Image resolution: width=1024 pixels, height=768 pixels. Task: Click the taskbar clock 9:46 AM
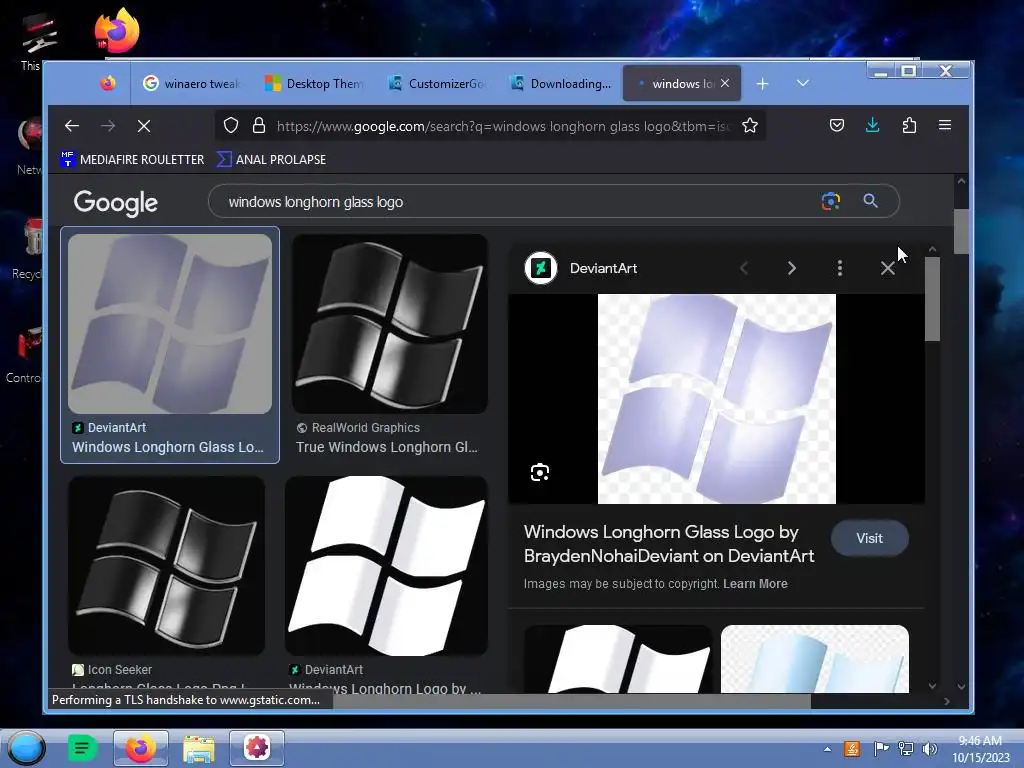pyautogui.click(x=980, y=749)
